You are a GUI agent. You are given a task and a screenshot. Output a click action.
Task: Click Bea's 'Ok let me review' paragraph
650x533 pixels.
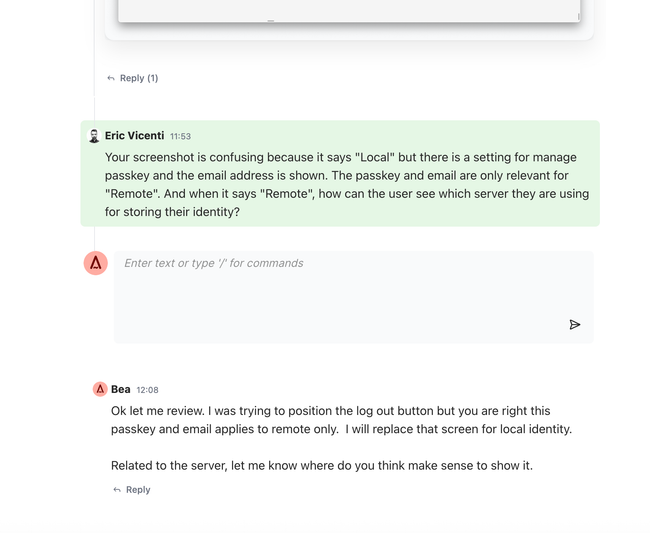coord(341,420)
